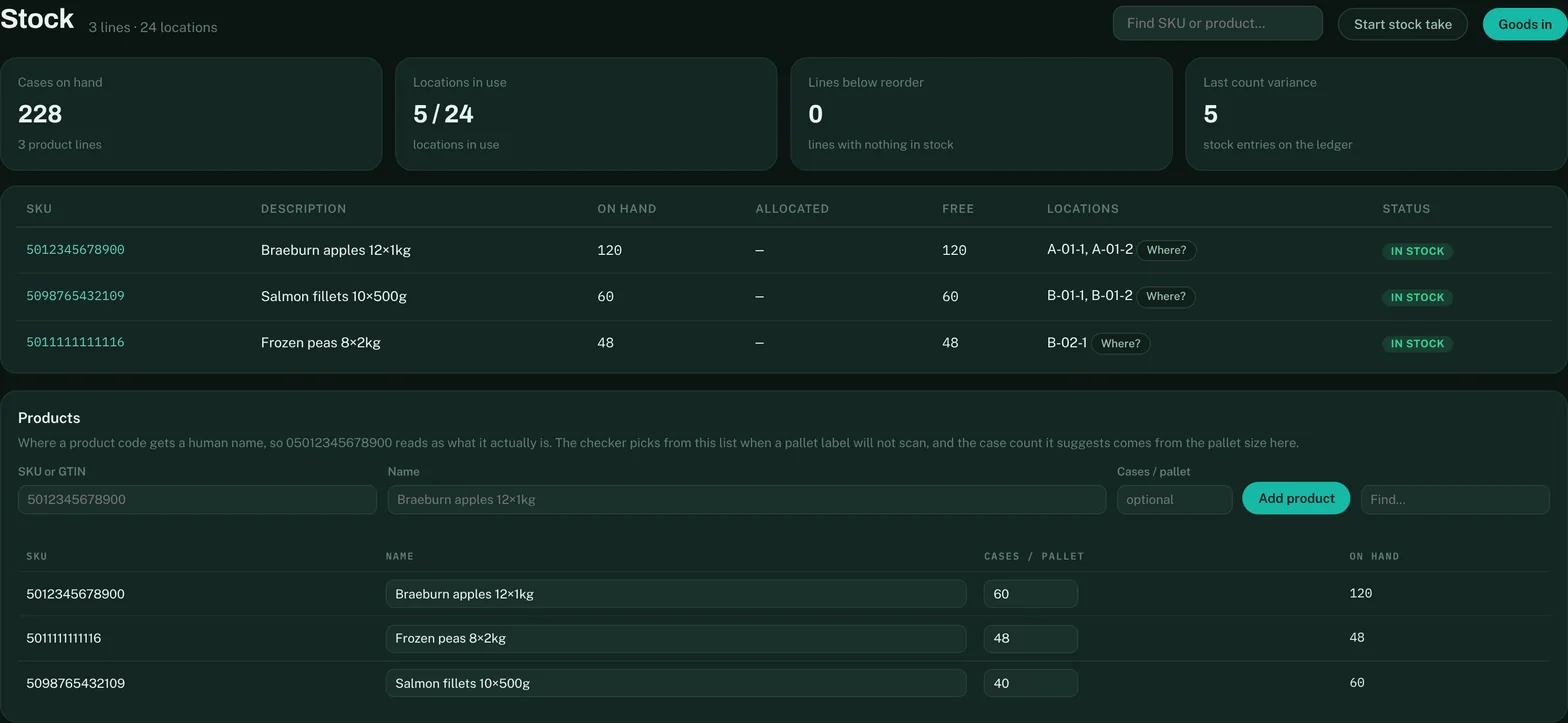Click the DESCRIPTION column header

click(303, 209)
